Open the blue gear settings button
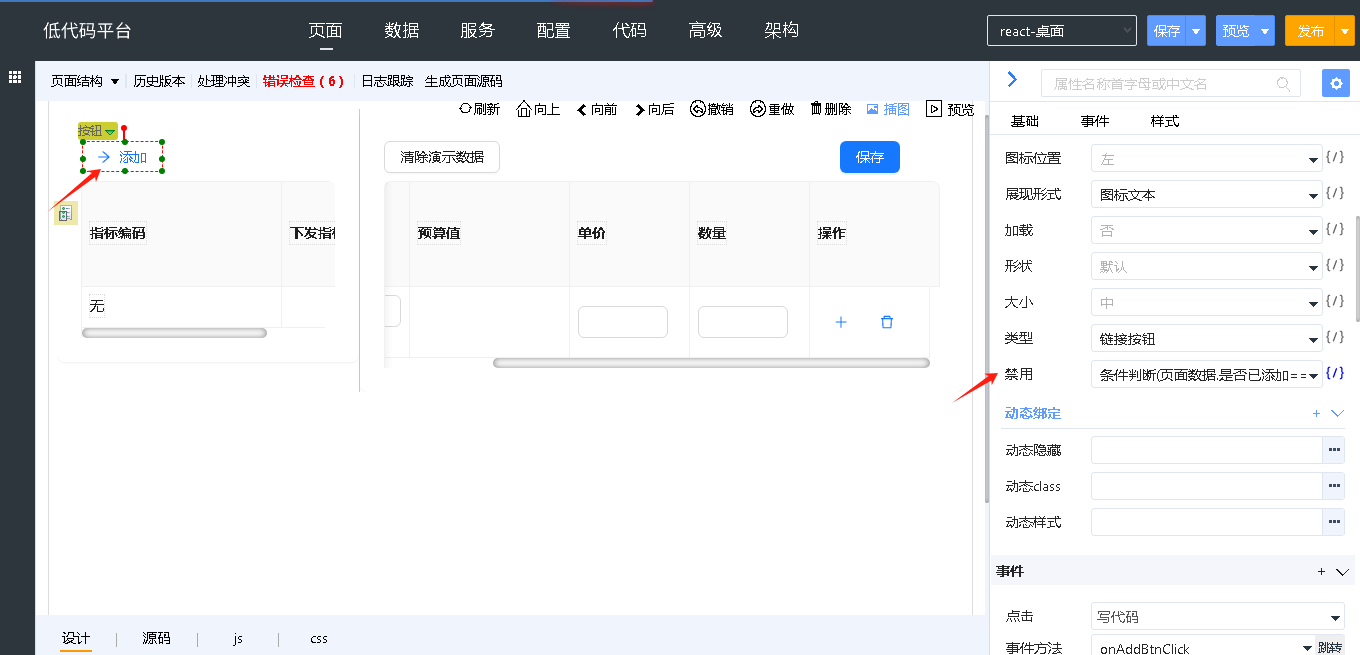 point(1336,83)
